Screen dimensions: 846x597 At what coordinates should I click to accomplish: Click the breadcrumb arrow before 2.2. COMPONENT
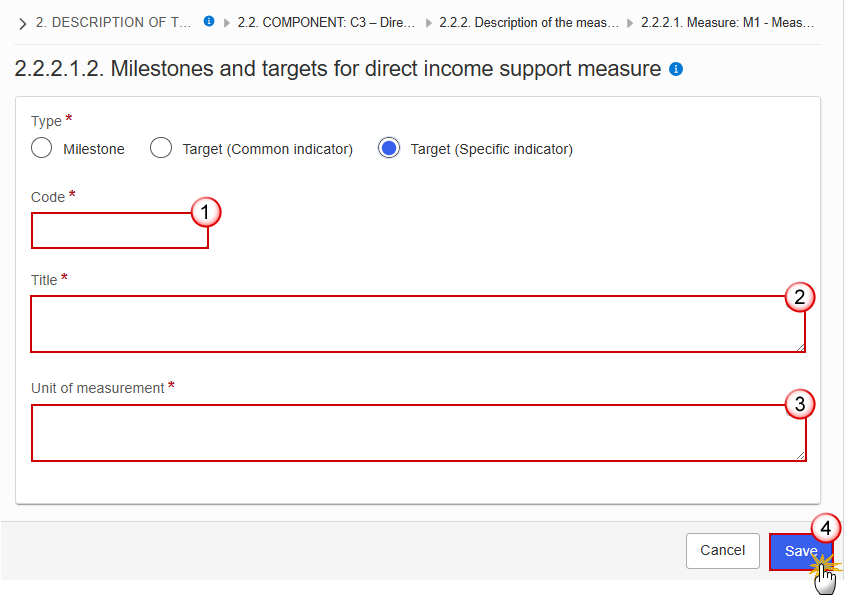click(227, 23)
